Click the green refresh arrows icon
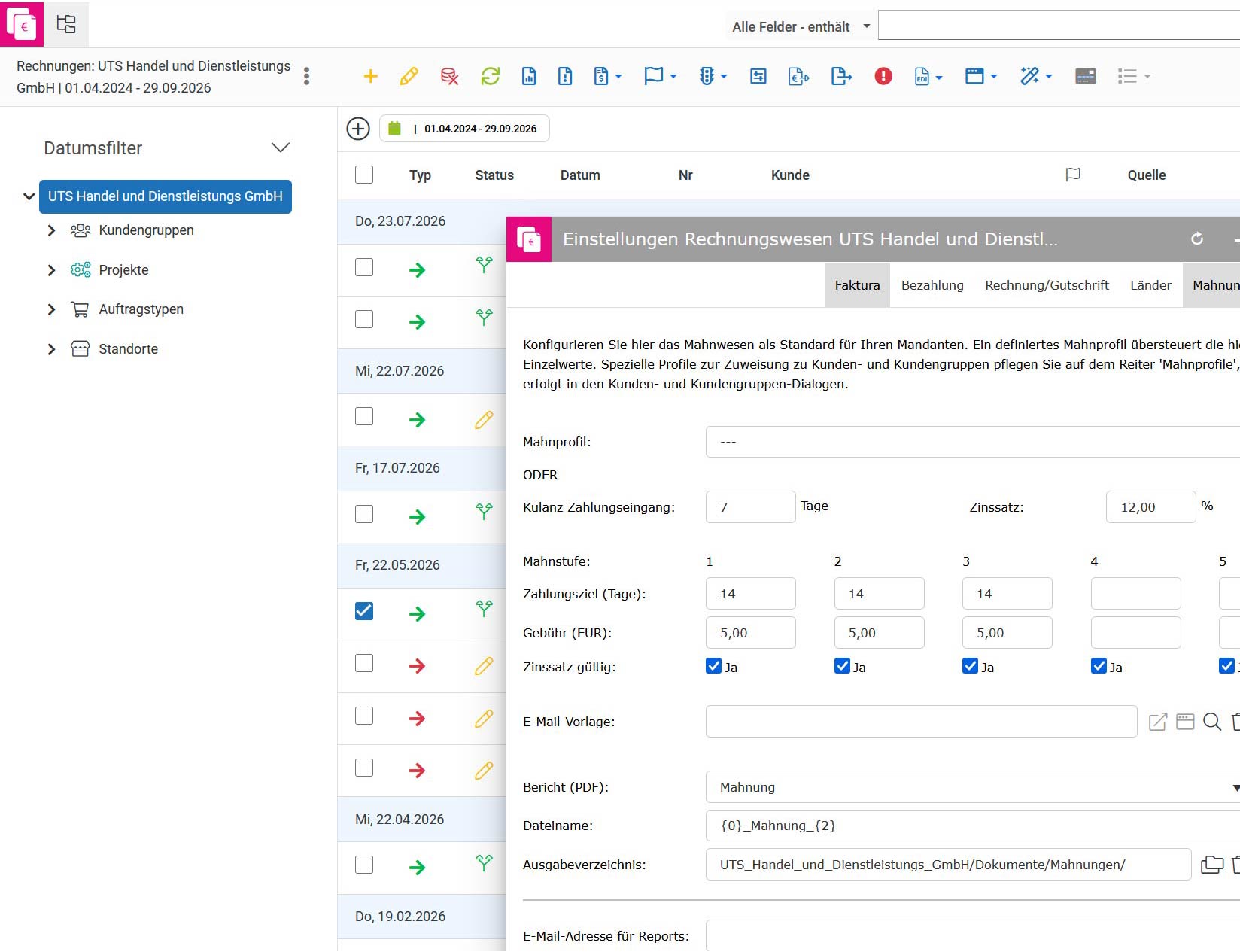The image size is (1240, 952). click(491, 76)
